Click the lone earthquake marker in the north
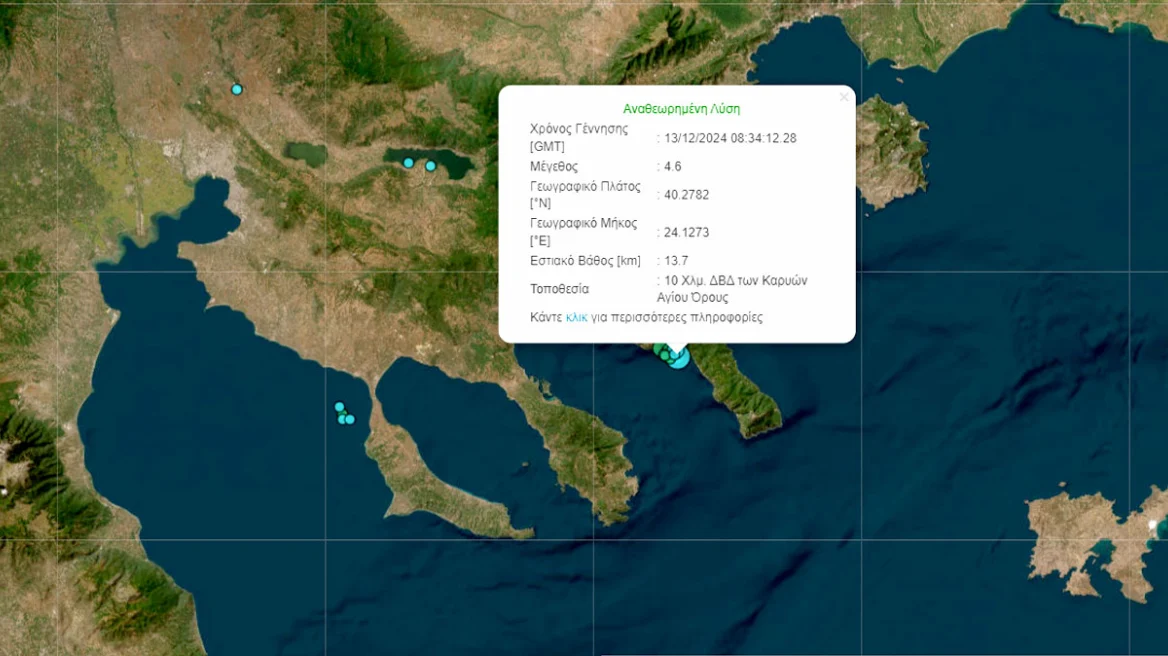This screenshot has height=656, width=1168. coord(237,89)
